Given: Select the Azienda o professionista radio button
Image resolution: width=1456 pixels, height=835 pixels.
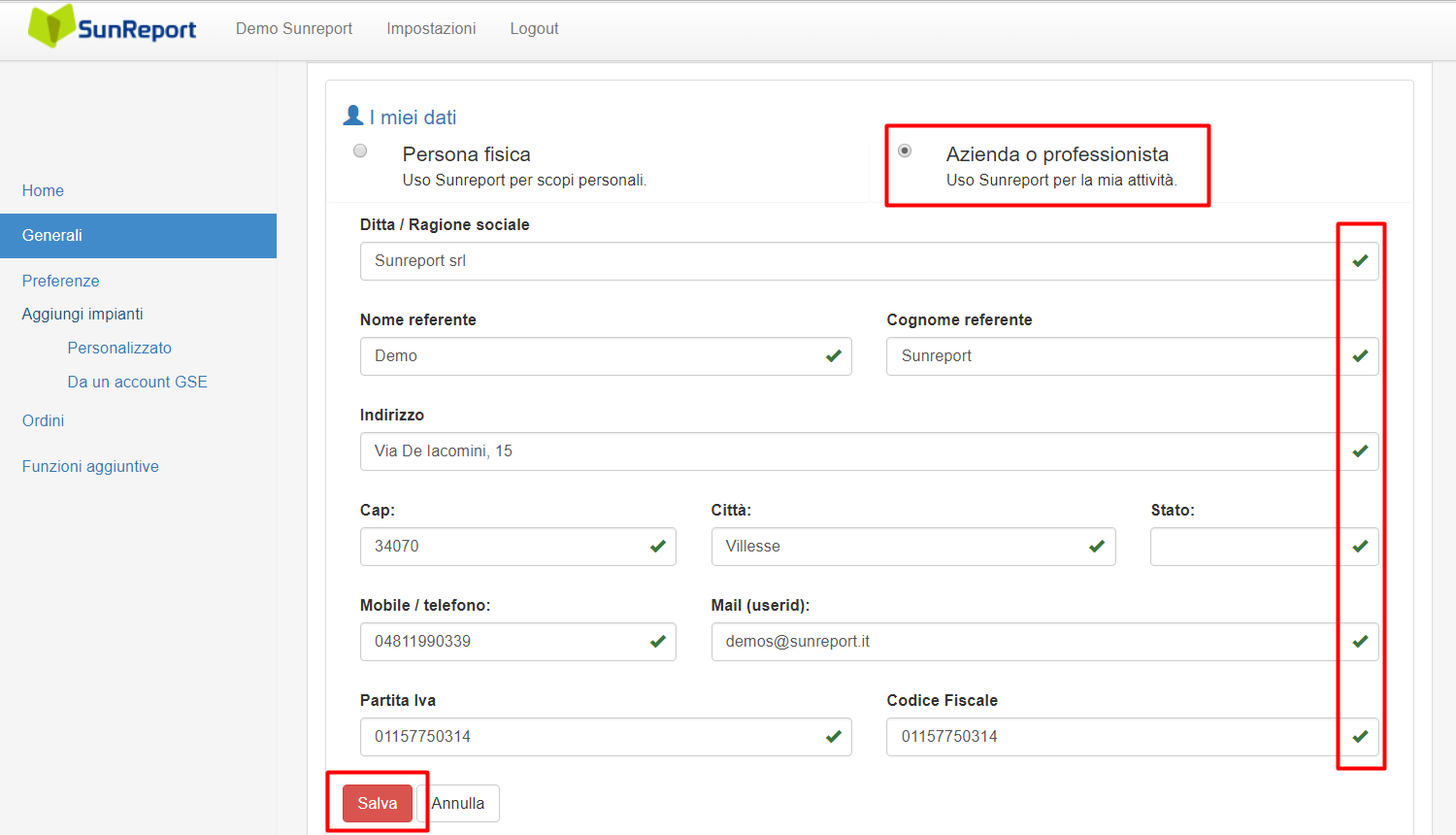Looking at the screenshot, I should tap(905, 150).
